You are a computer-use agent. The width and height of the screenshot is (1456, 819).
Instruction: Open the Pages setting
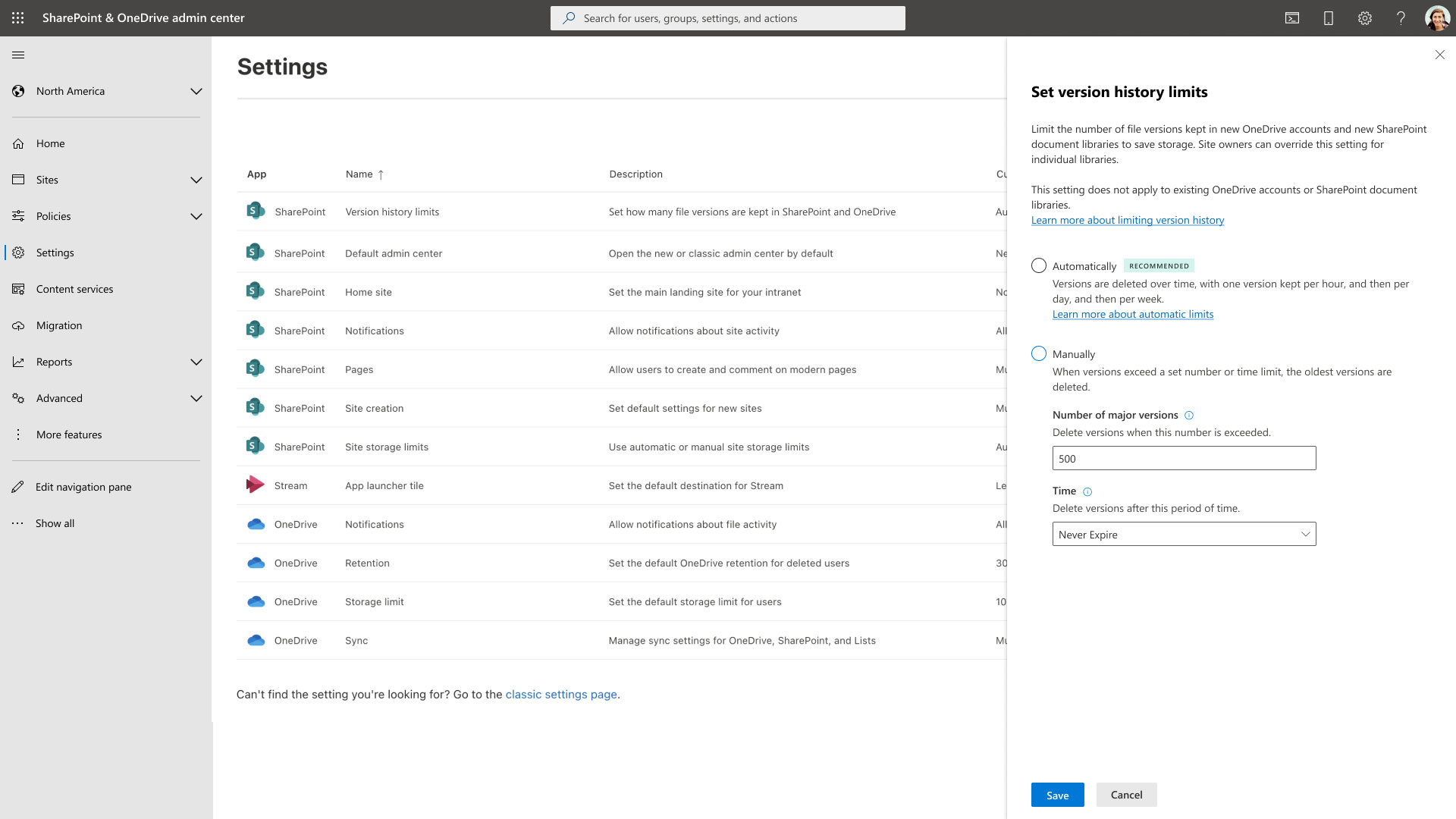point(359,369)
